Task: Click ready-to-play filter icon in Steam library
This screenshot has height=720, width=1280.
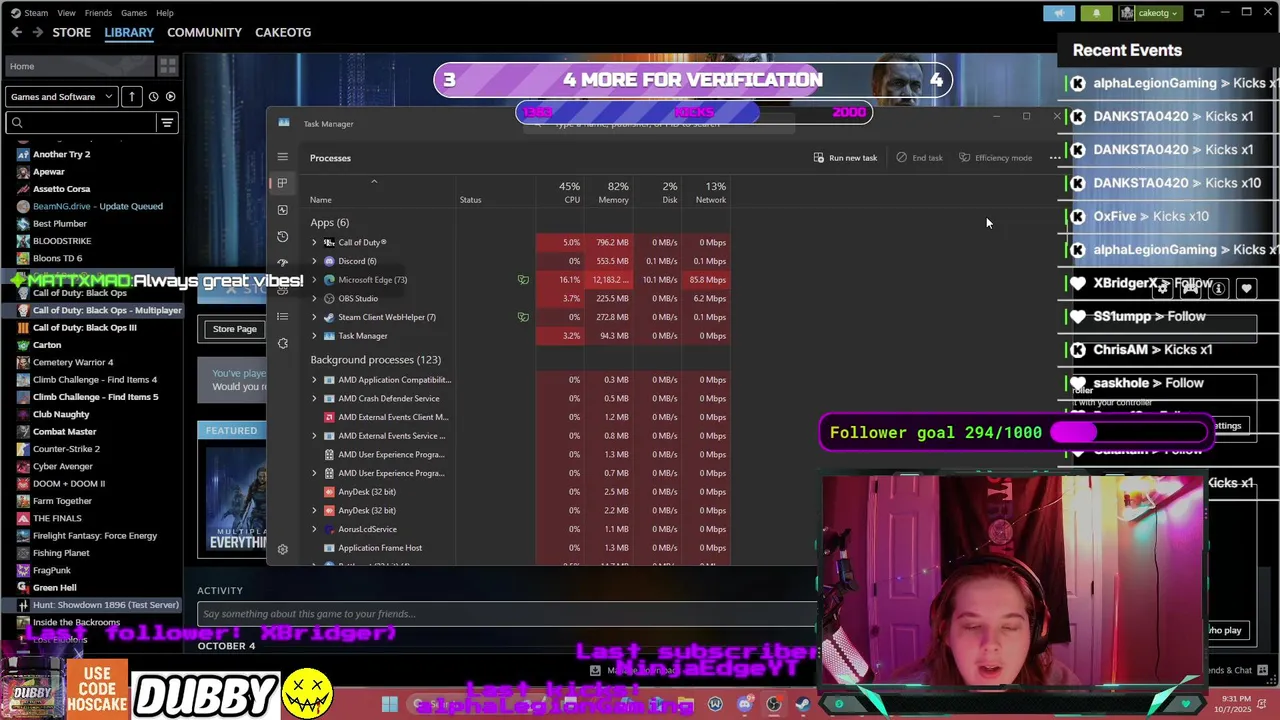Action: pyautogui.click(x=171, y=97)
